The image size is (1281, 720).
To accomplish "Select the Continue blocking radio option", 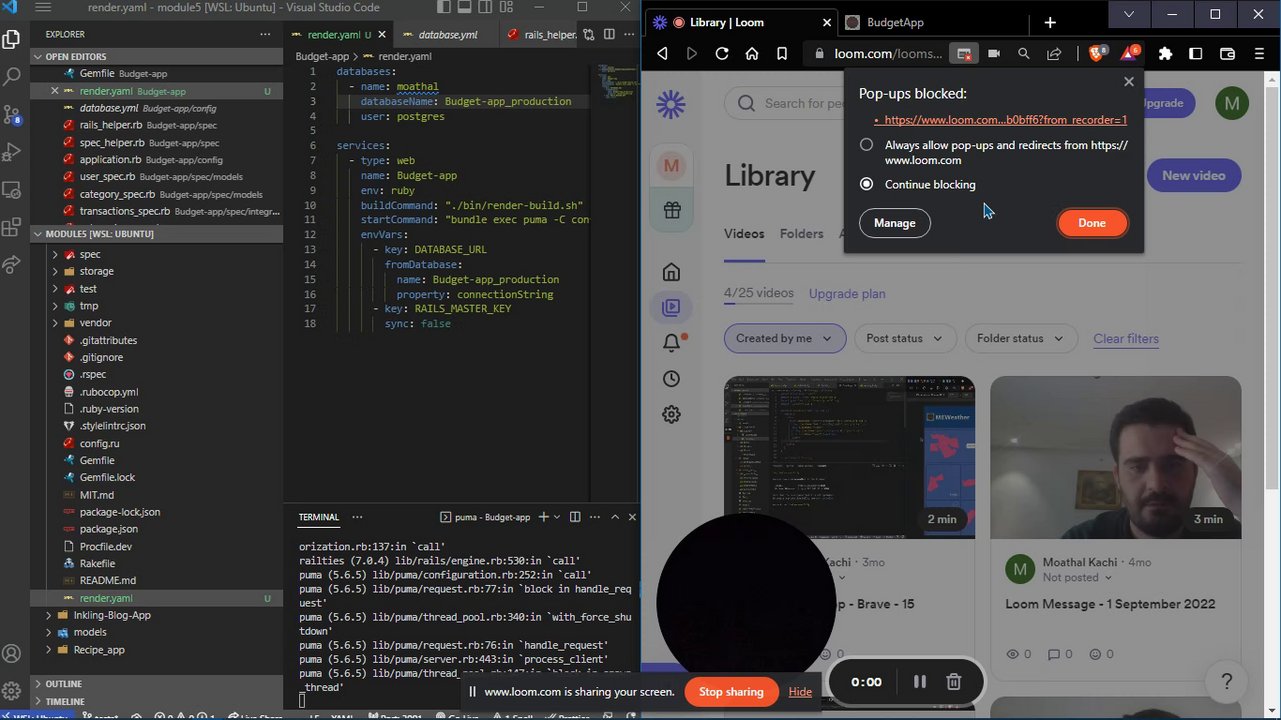I will pyautogui.click(x=866, y=184).
